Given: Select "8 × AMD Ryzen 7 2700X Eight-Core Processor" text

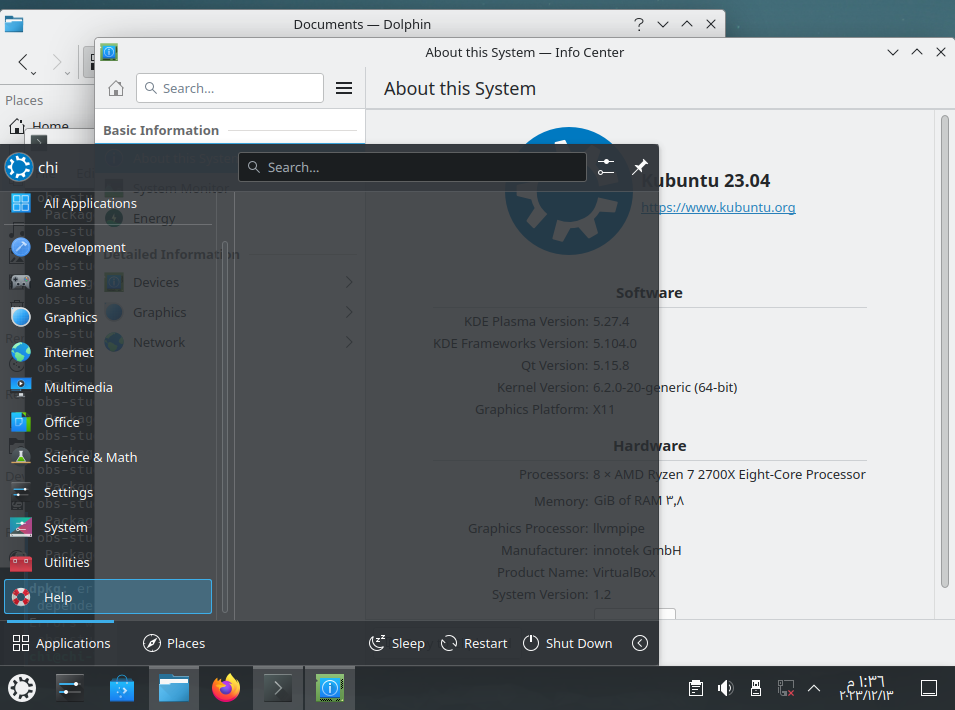Looking at the screenshot, I should point(729,474).
